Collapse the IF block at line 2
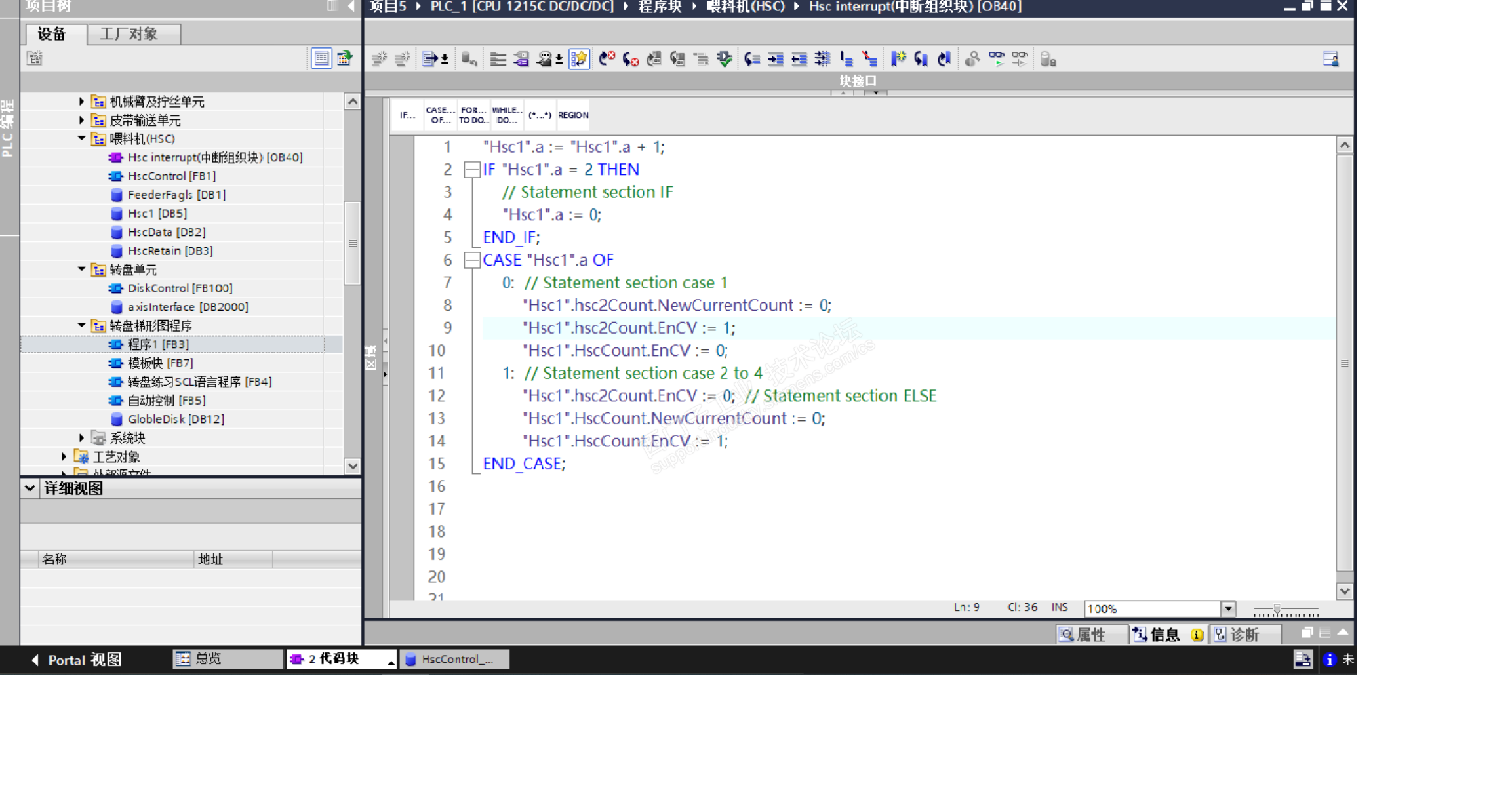 click(471, 170)
